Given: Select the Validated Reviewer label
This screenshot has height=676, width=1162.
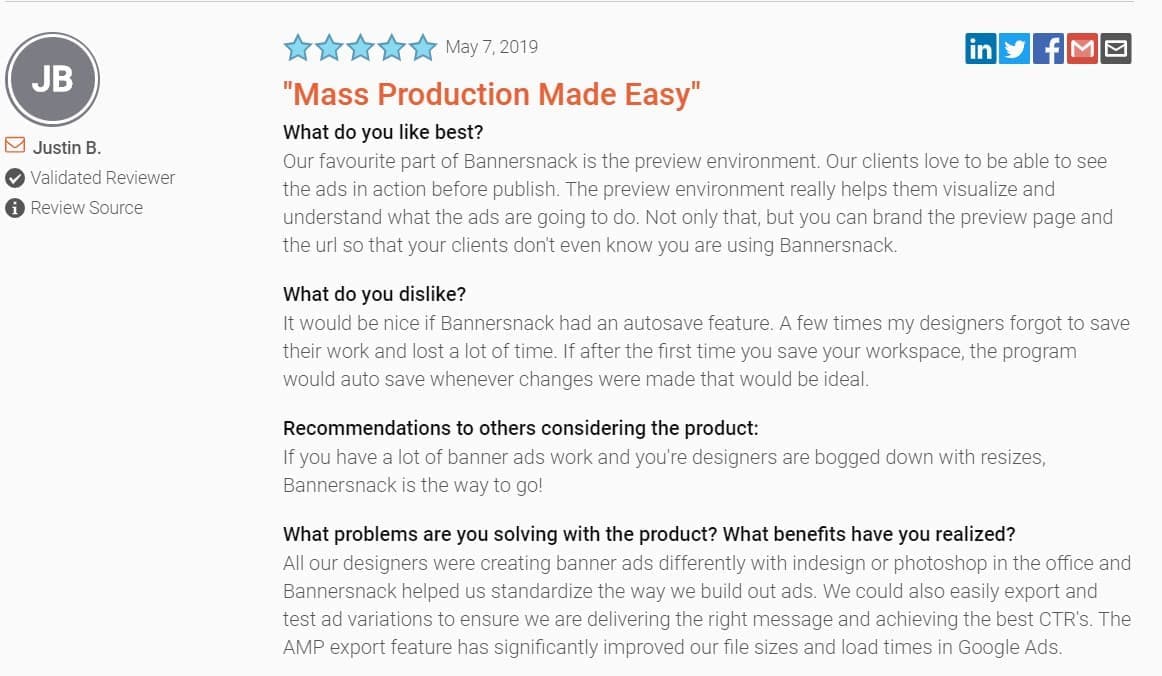Looking at the screenshot, I should pyautogui.click(x=104, y=177).
